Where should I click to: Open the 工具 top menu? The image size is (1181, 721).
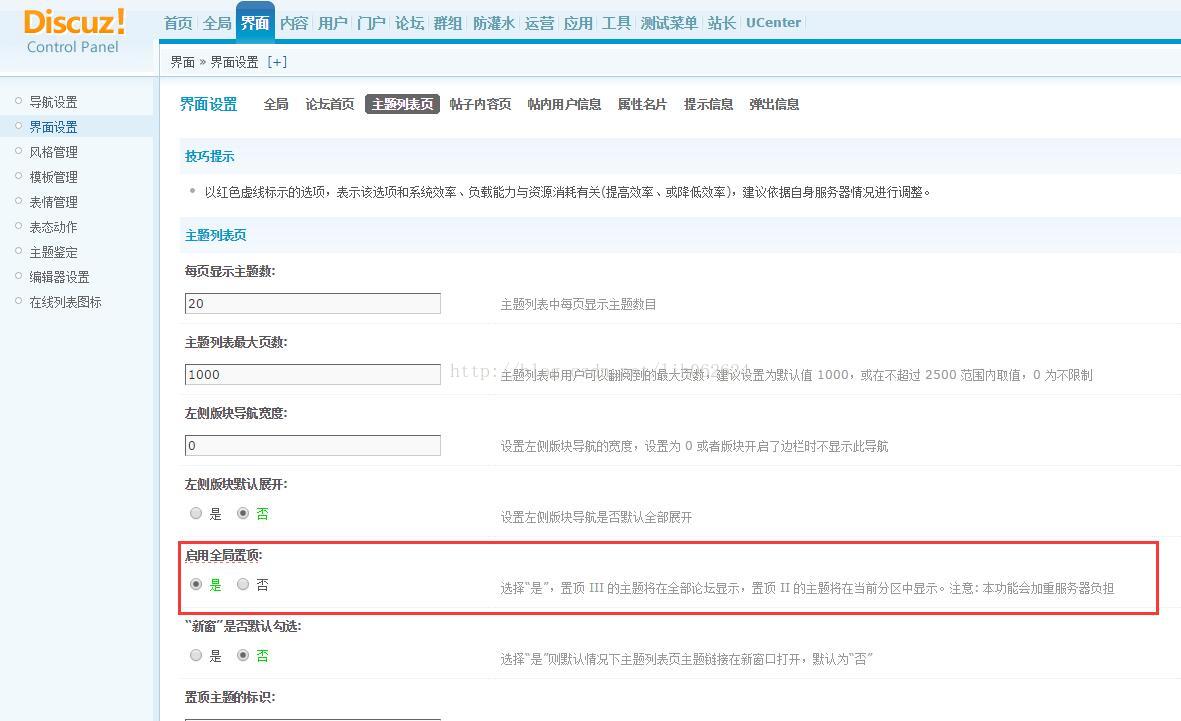point(616,23)
